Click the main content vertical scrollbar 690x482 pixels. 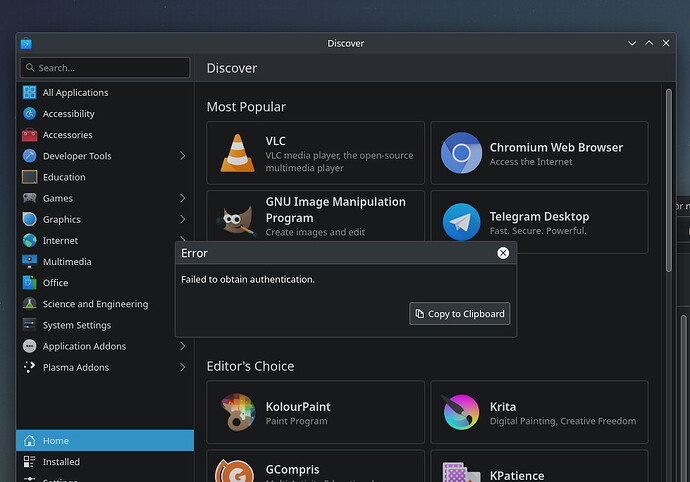[x=668, y=180]
